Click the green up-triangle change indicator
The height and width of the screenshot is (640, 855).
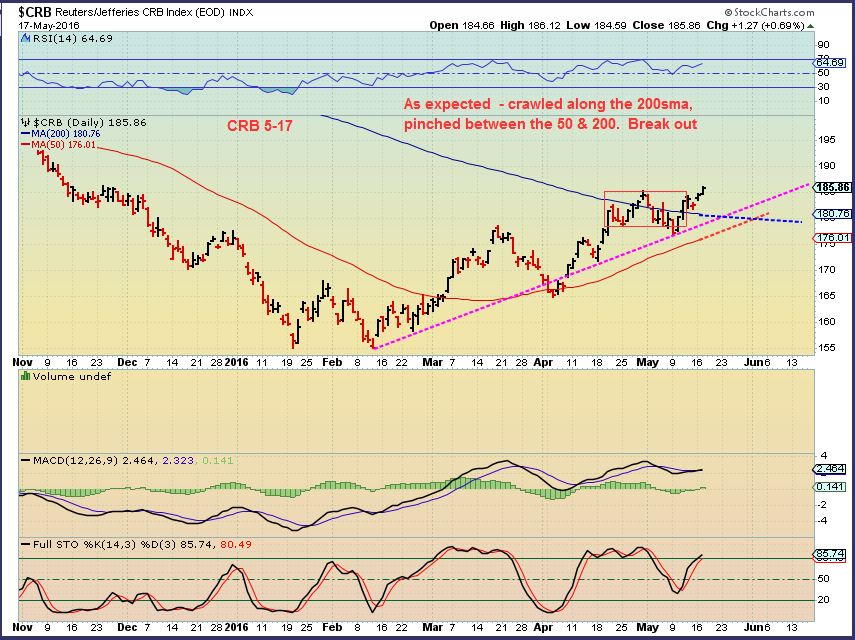(x=810, y=26)
